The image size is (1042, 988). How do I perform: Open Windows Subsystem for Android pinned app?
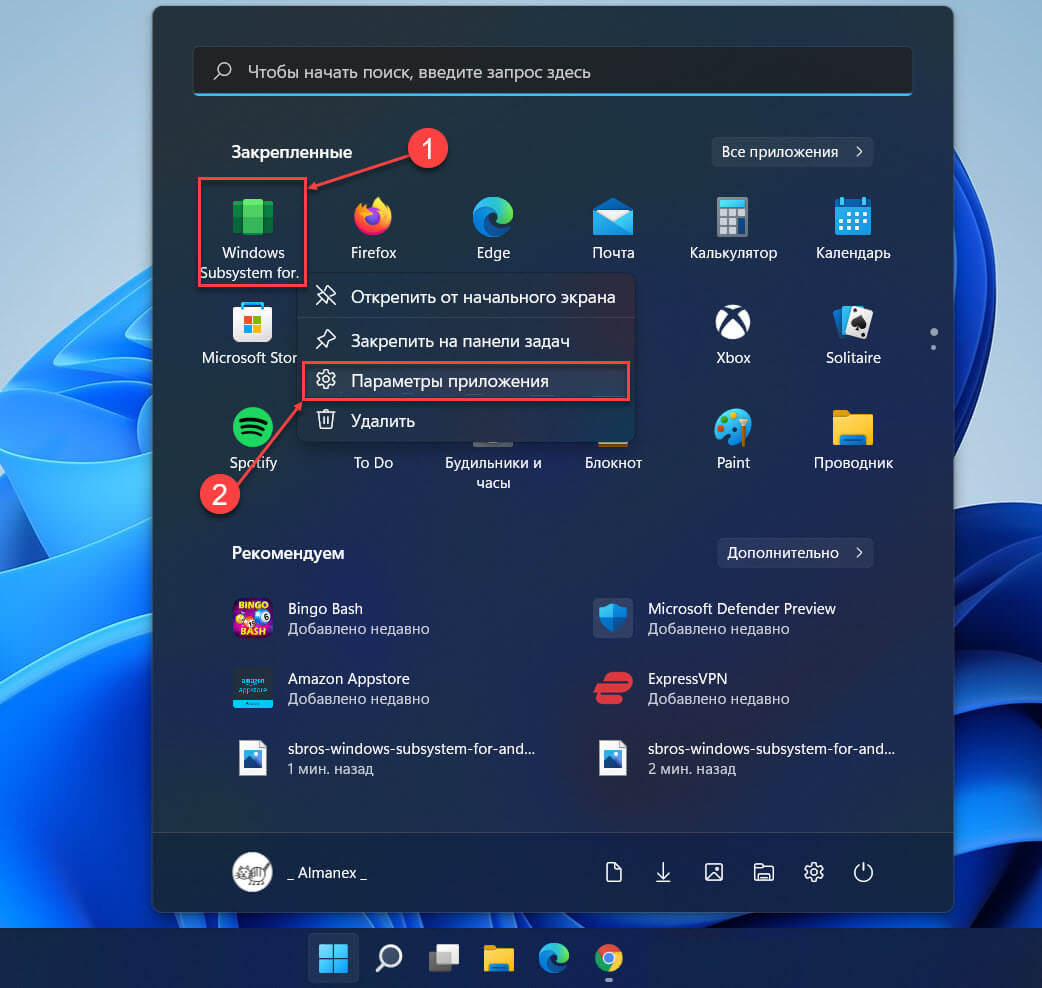tap(252, 233)
